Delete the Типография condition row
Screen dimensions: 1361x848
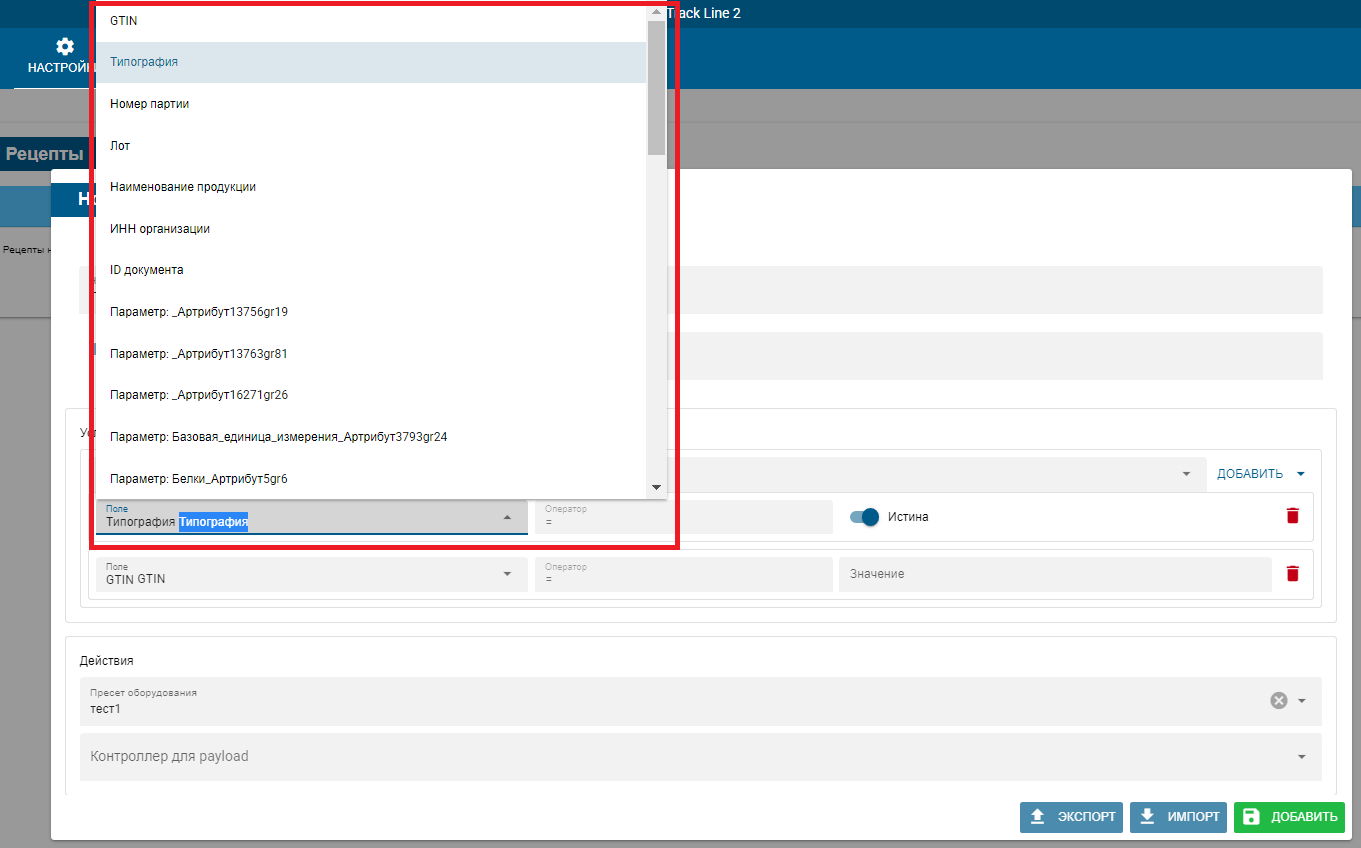[1292, 516]
